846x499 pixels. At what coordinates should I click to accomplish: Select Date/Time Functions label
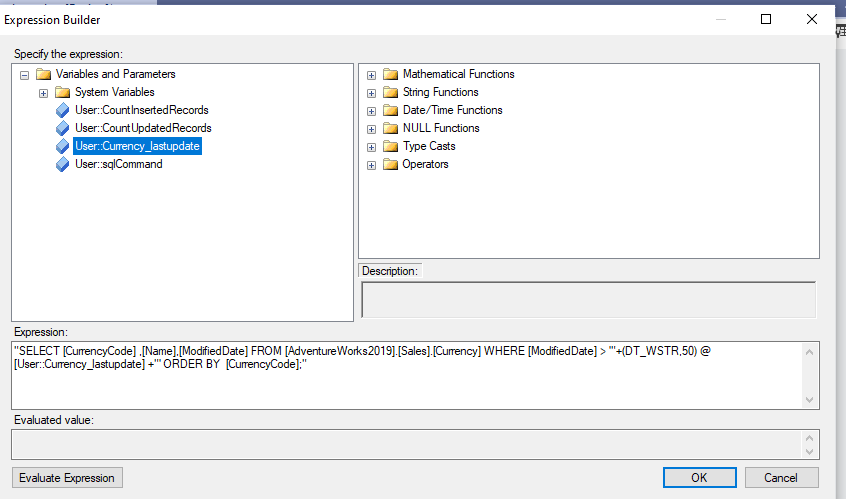pos(453,110)
